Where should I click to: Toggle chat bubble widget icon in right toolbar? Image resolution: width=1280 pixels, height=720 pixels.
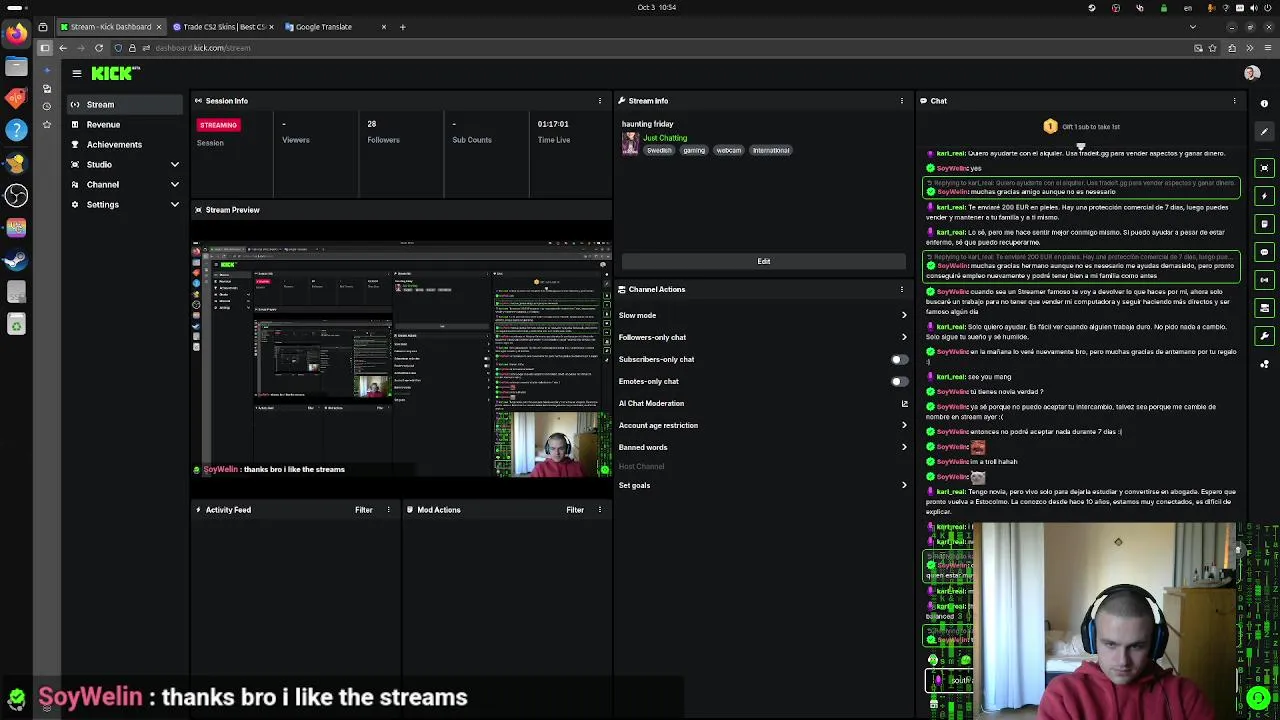[x=1264, y=252]
